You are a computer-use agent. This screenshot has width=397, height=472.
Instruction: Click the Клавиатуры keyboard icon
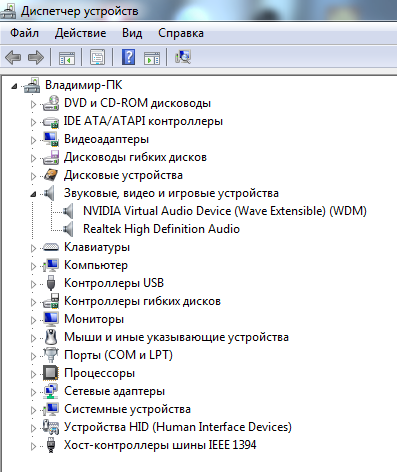[x=51, y=247]
